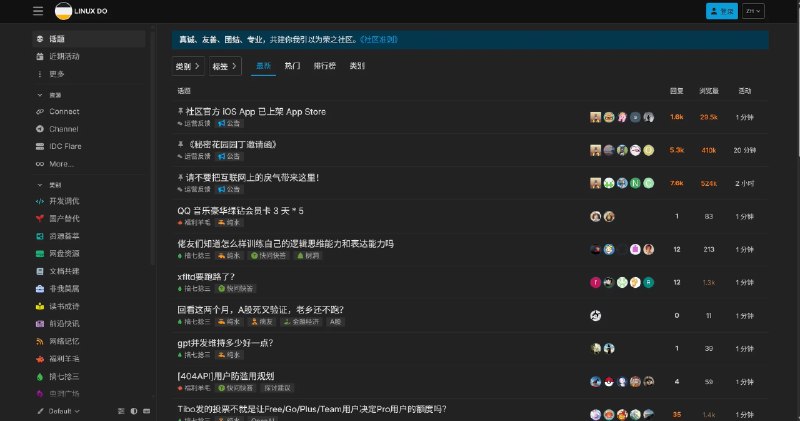The width and height of the screenshot is (800, 421).
Task: Click the LINUX DO logo
Action: tap(81, 11)
